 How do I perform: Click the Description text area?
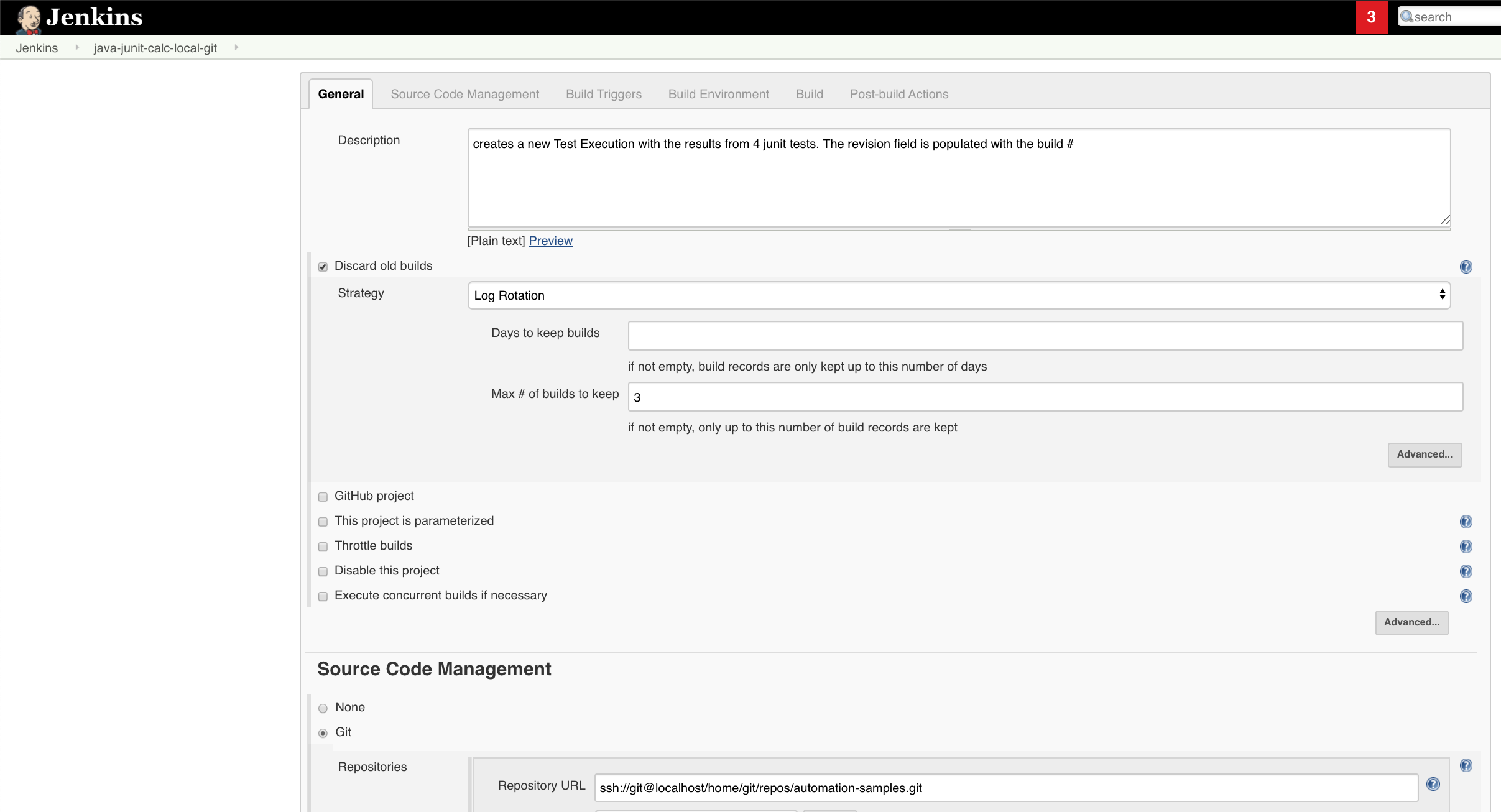959,178
